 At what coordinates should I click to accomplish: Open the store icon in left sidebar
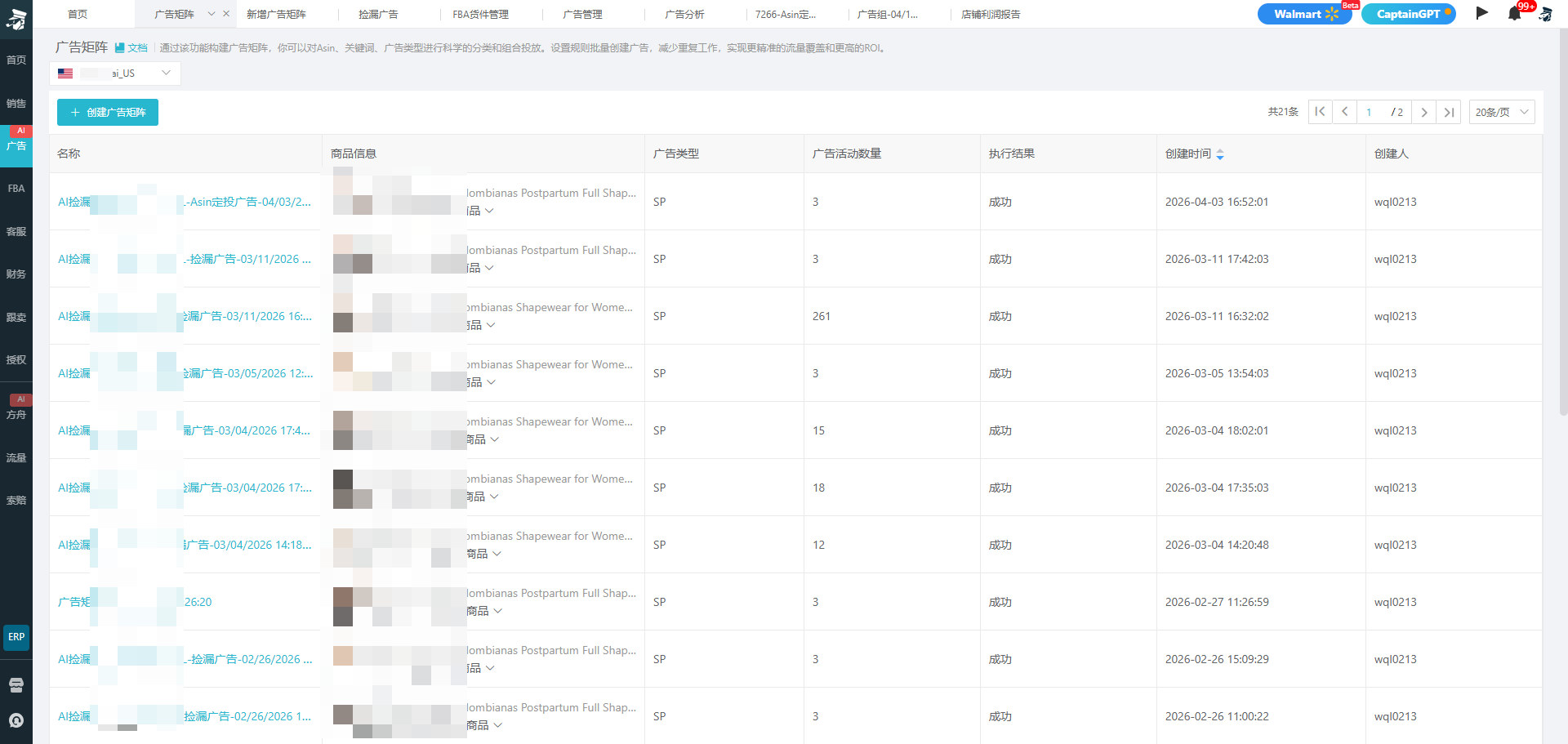pyautogui.click(x=16, y=684)
